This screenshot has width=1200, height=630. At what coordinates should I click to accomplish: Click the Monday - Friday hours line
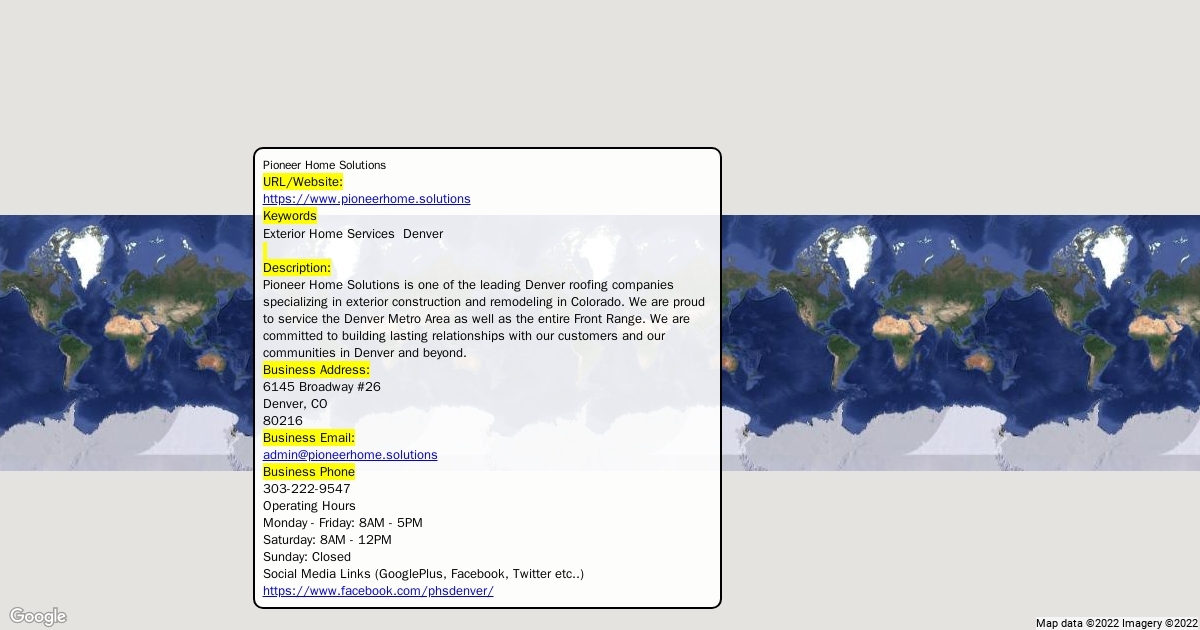(343, 523)
